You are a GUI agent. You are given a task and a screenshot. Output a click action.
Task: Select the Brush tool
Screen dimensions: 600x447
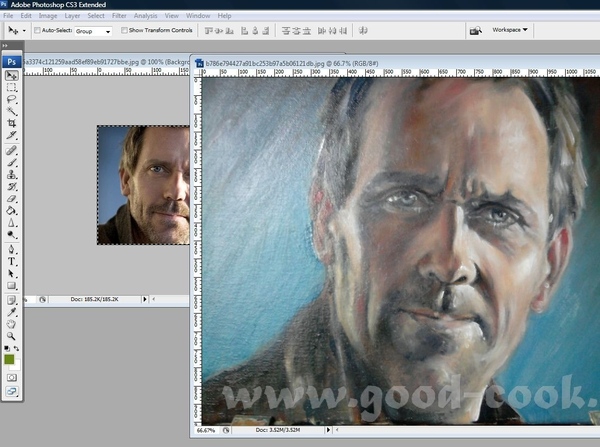(11, 163)
